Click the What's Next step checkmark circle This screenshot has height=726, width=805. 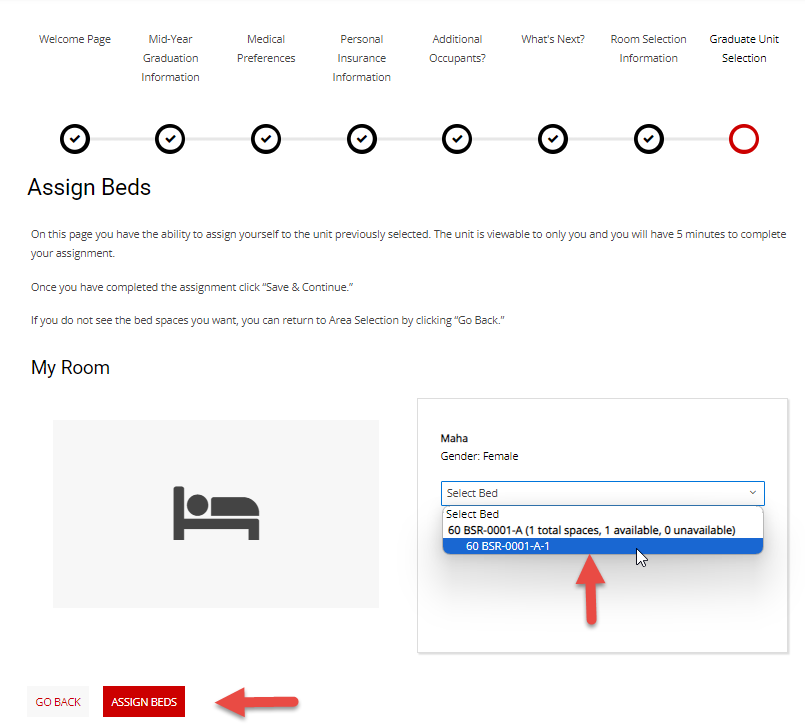tap(553, 139)
